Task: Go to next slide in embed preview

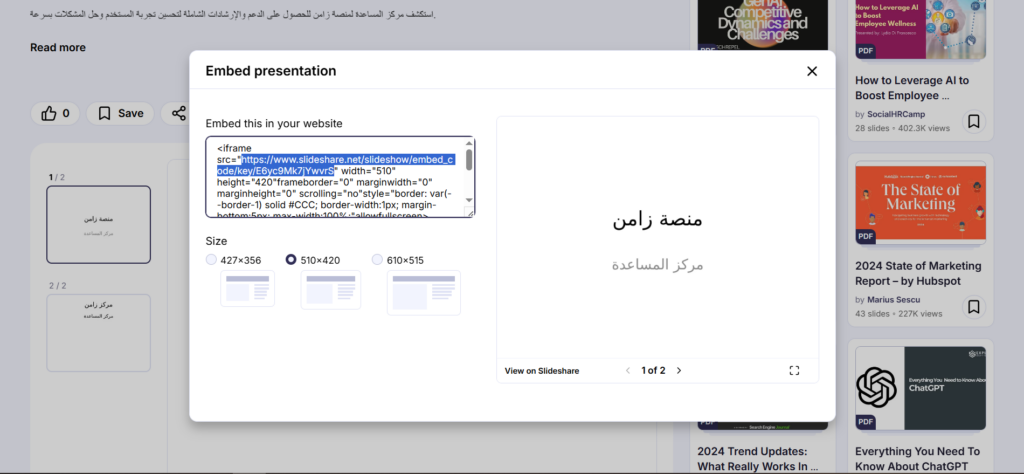Action: click(x=679, y=371)
